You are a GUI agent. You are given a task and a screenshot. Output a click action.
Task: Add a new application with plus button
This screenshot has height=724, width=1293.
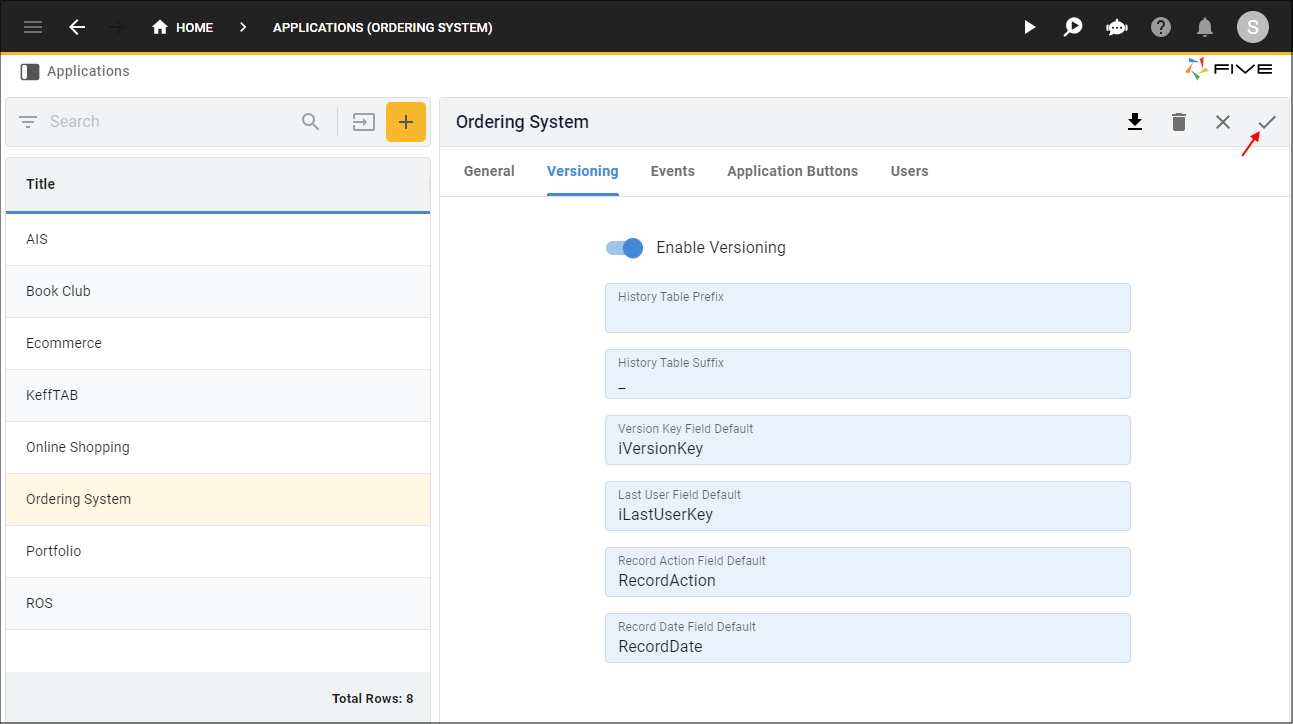click(406, 122)
